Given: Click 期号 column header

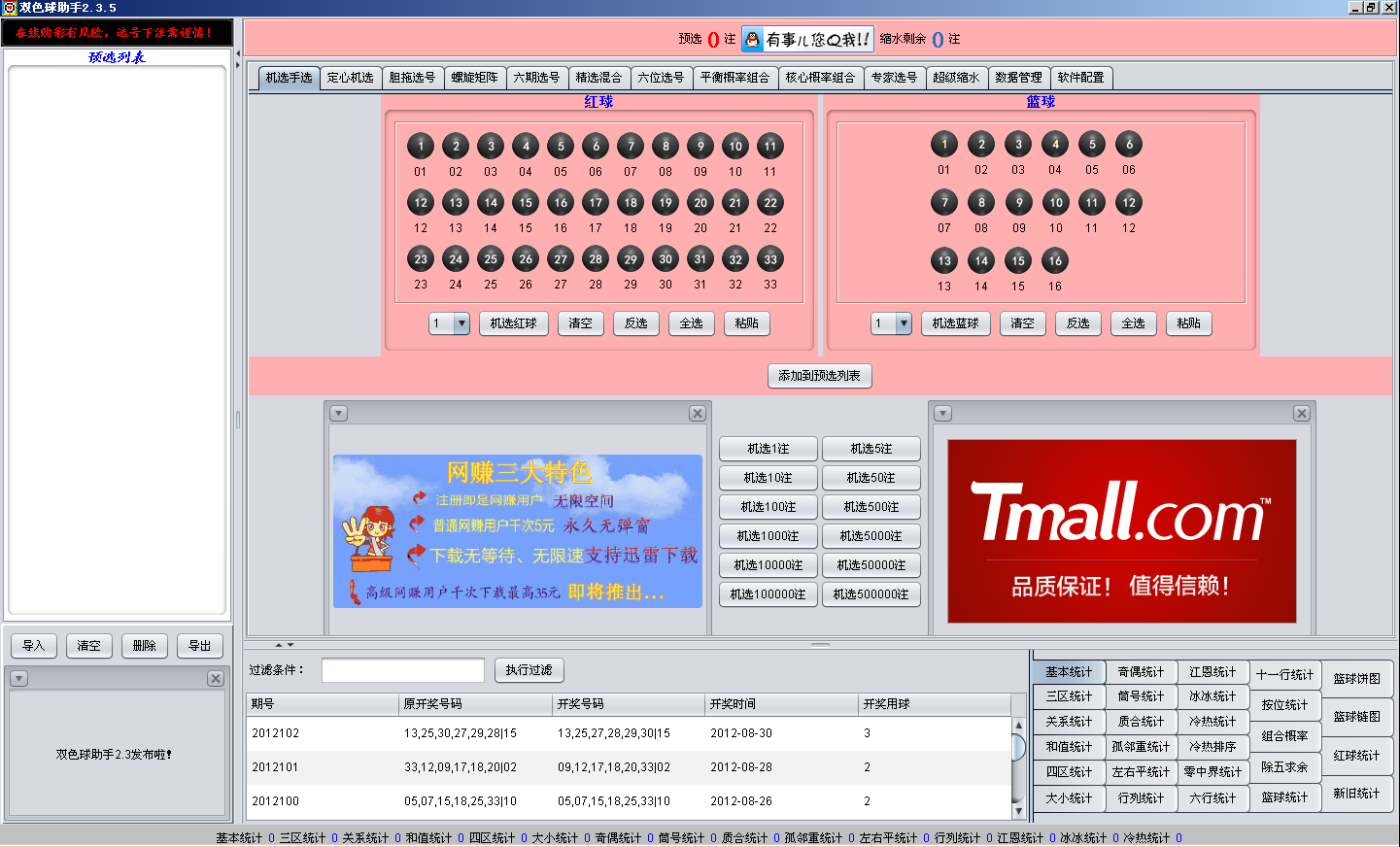Looking at the screenshot, I should [x=324, y=704].
